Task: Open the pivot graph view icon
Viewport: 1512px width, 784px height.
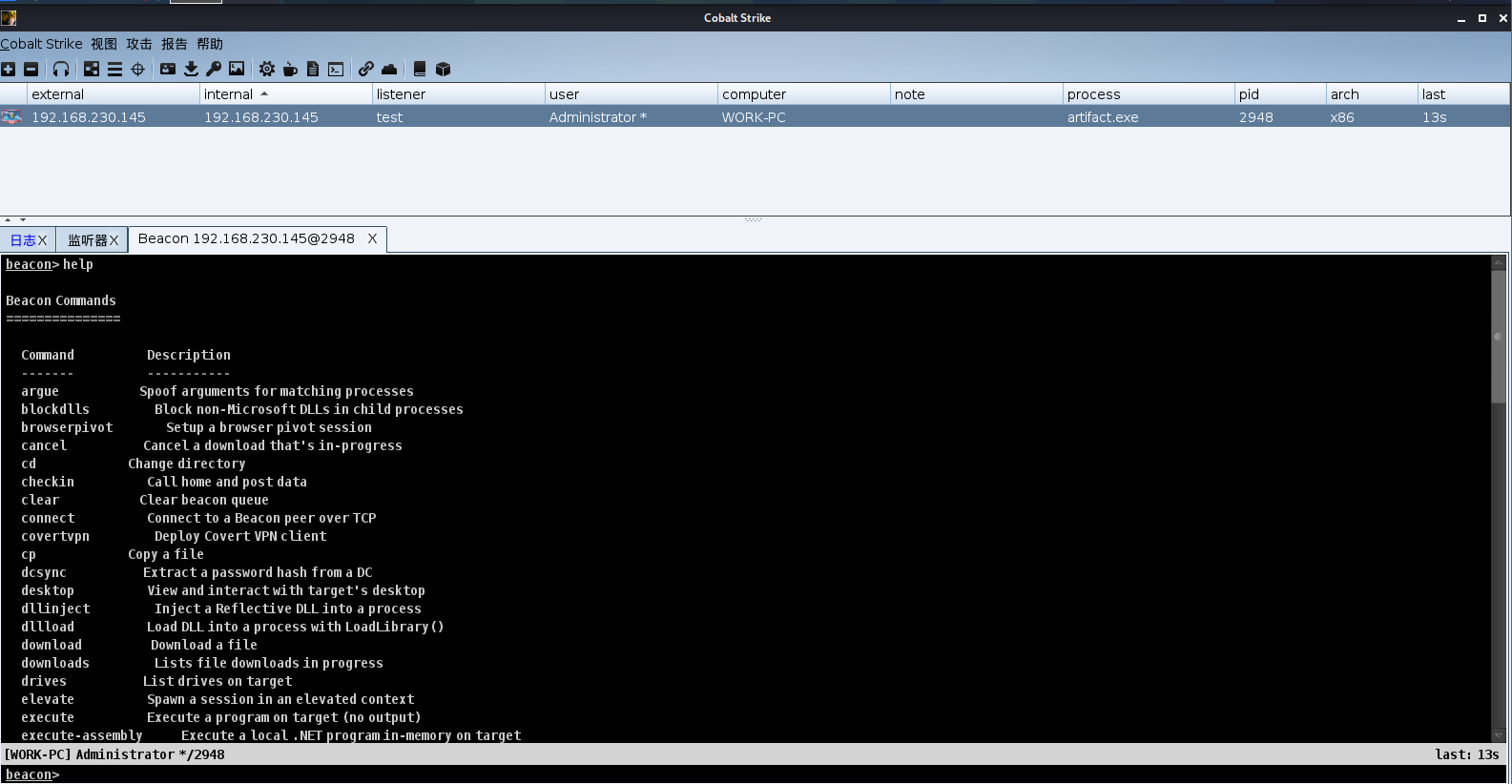Action: (x=92, y=69)
